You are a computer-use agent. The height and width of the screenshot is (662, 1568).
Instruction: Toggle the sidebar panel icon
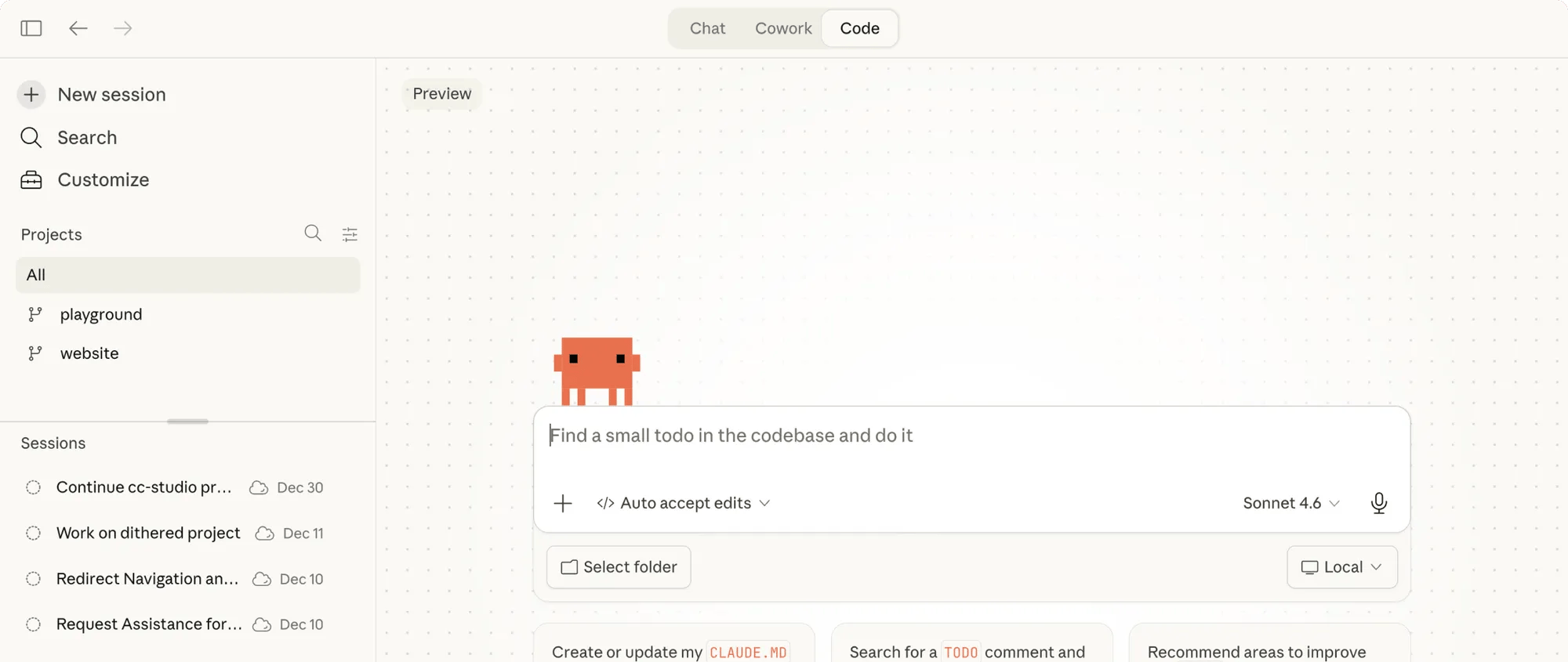tap(31, 28)
